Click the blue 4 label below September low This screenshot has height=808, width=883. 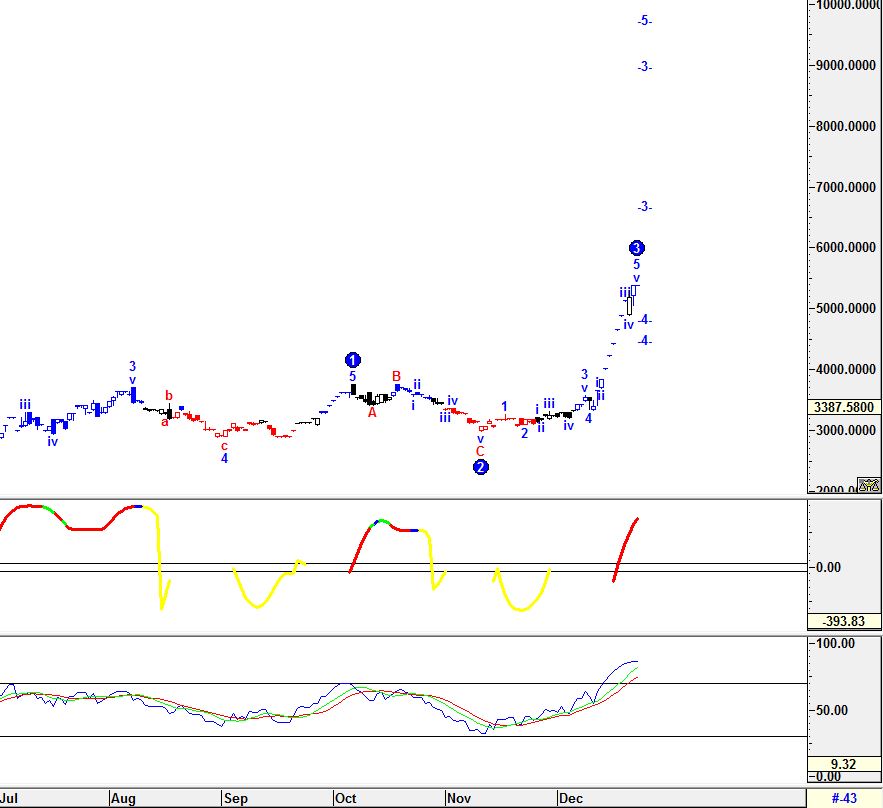point(225,459)
